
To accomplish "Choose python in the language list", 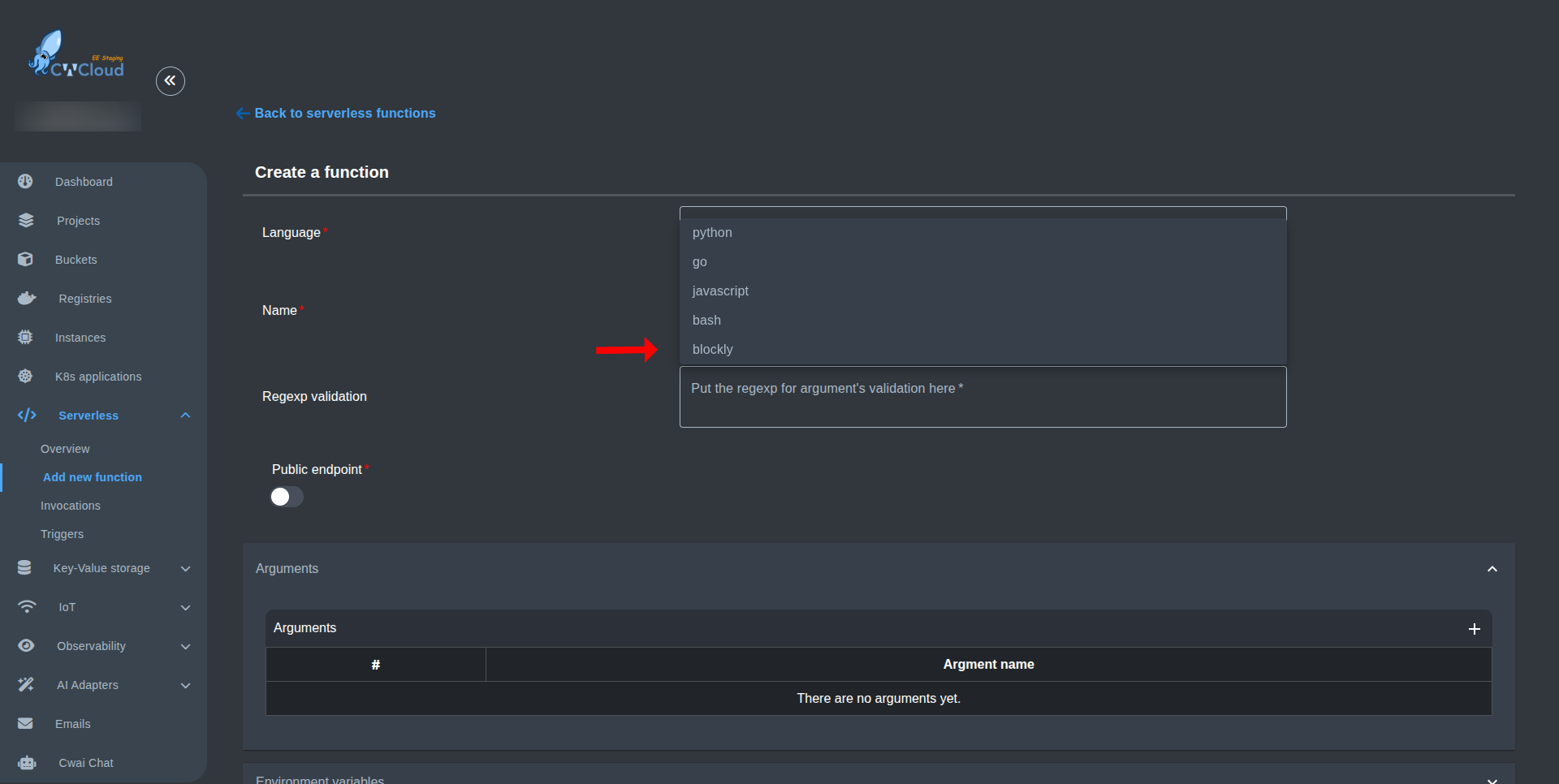I will click(x=712, y=233).
